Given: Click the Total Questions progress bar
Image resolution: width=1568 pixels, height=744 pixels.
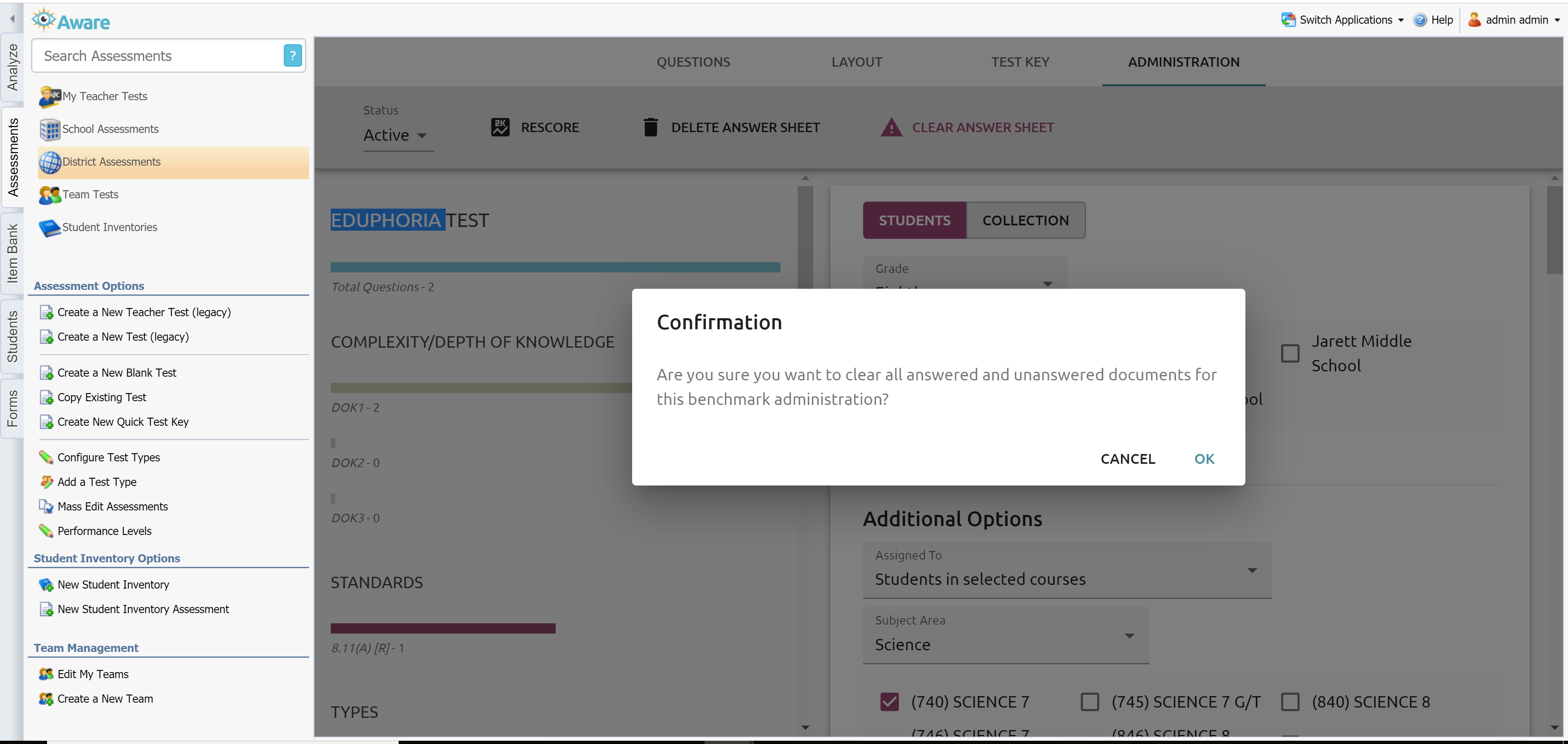Looking at the screenshot, I should click(x=555, y=267).
